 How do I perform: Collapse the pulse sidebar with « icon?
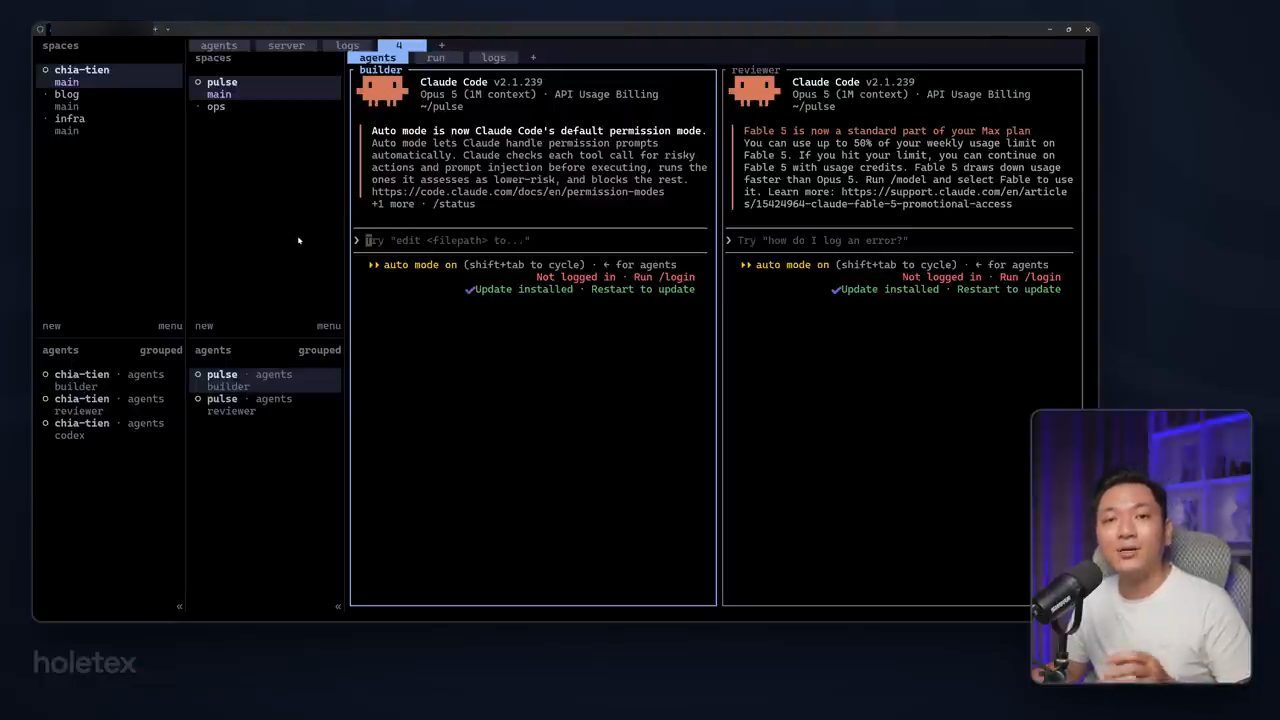tap(338, 606)
